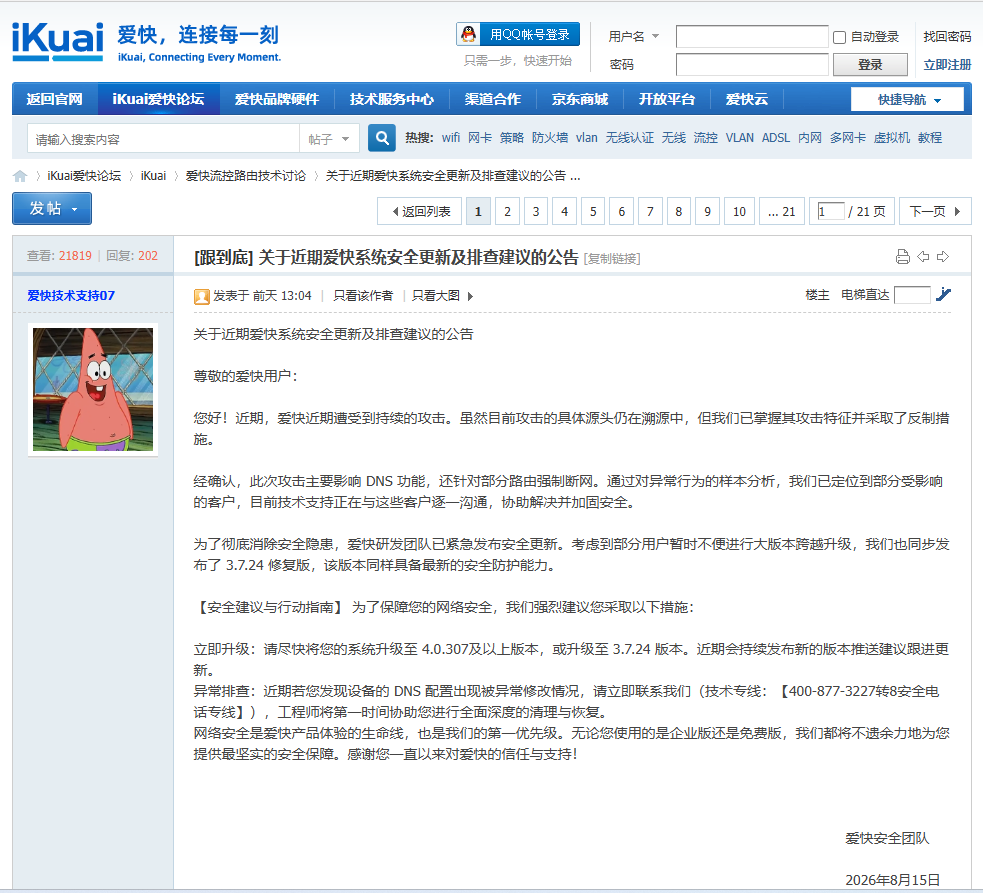Click the 爱快安全团队 signature text
The height and width of the screenshot is (893, 983).
tap(887, 838)
